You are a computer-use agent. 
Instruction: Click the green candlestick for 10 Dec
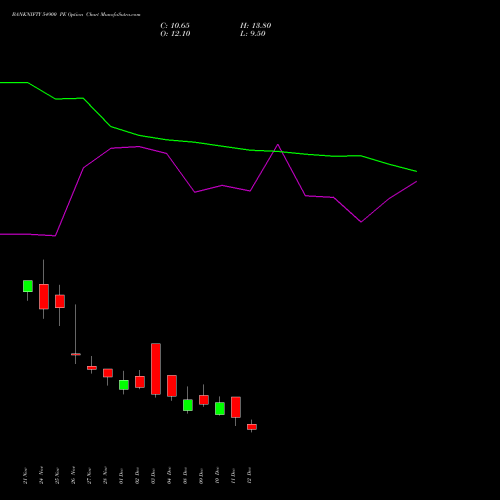(220, 409)
